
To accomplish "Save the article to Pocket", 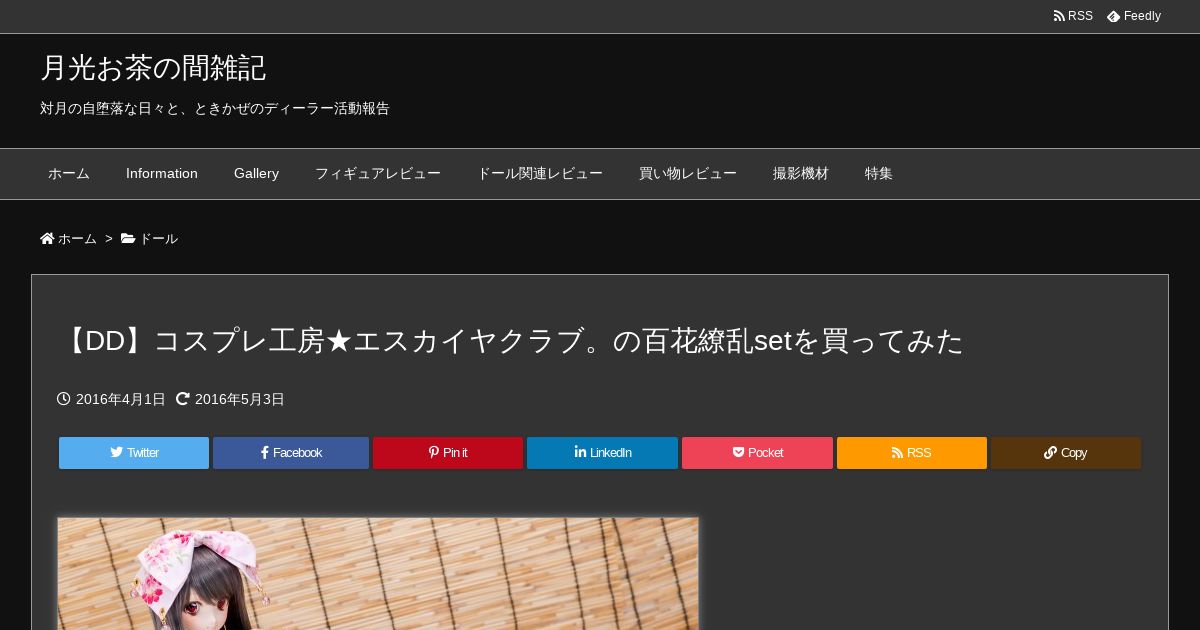I will pos(757,453).
